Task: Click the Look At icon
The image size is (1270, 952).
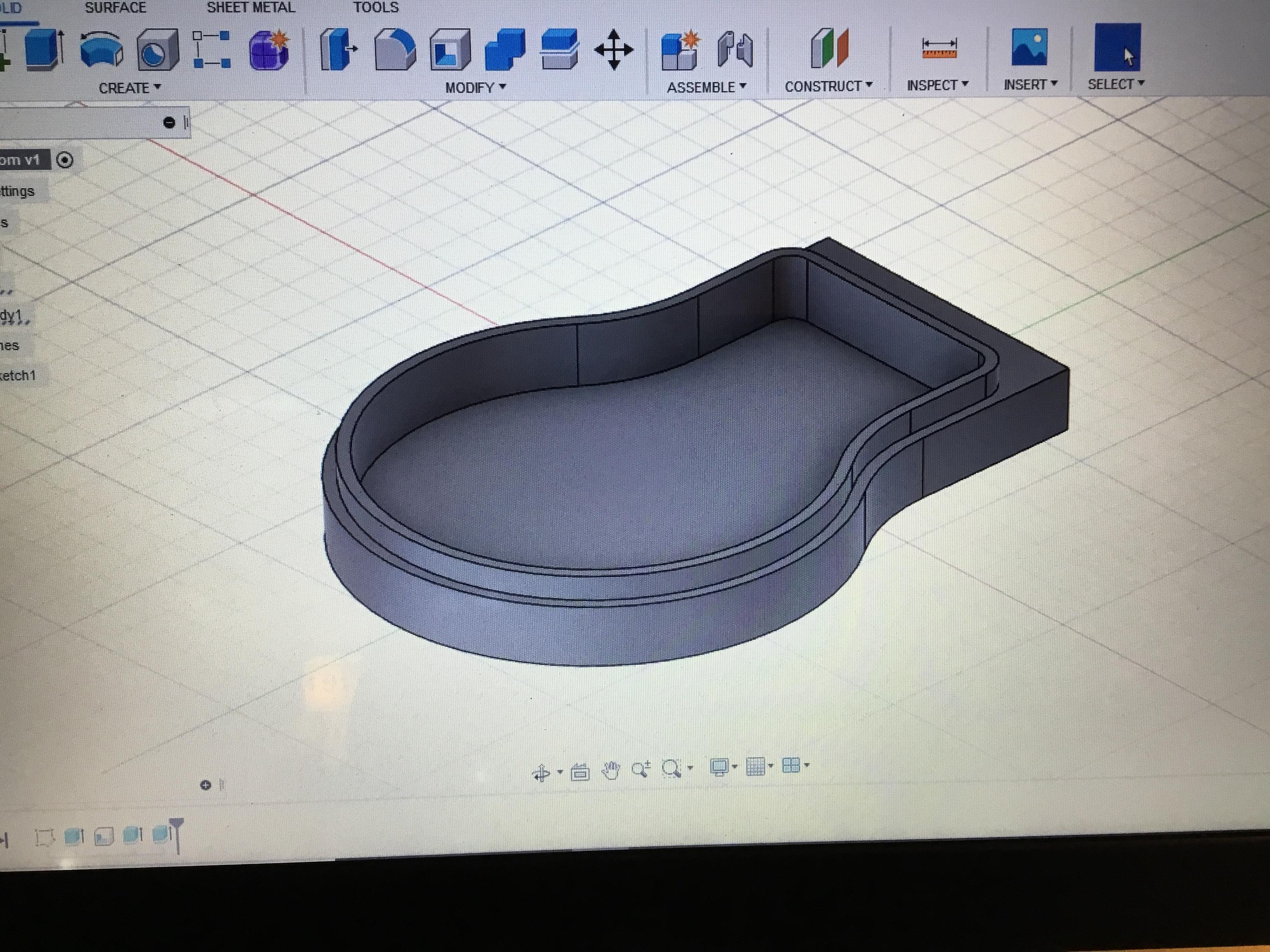Action: (x=580, y=772)
